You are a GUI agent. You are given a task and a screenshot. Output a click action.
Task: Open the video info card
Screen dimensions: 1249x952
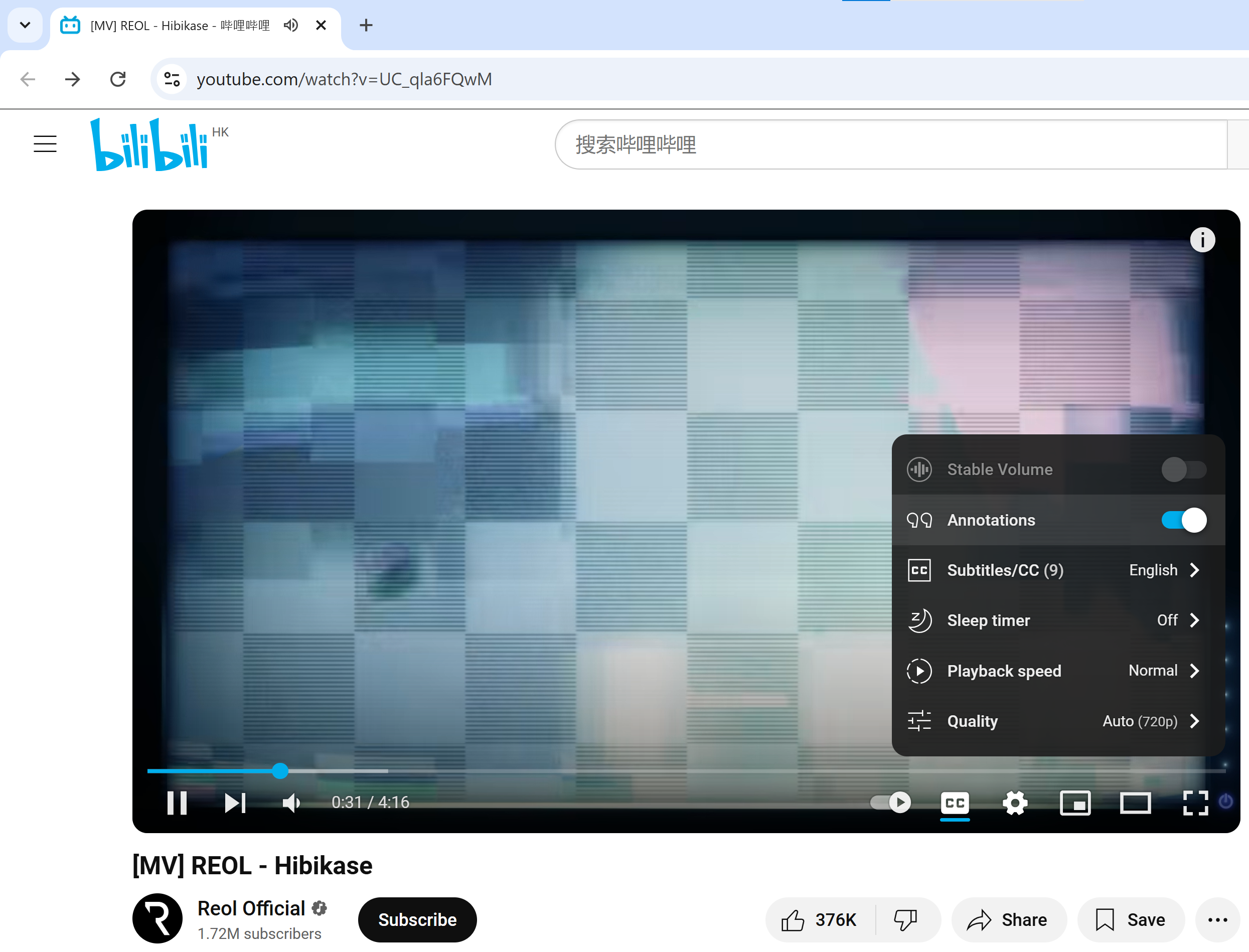coord(1202,240)
